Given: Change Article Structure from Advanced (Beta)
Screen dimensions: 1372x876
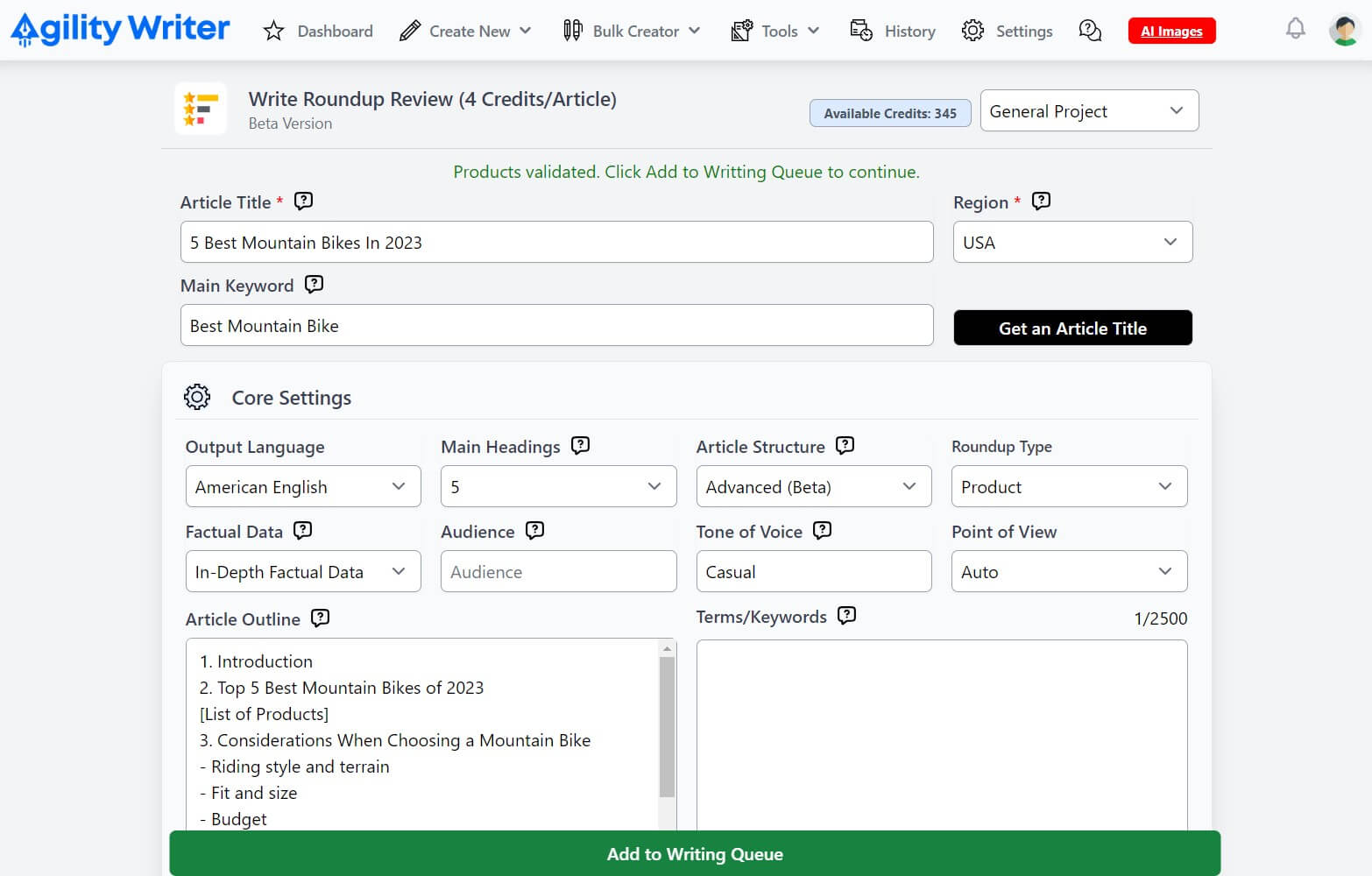Looking at the screenshot, I should pos(812,487).
